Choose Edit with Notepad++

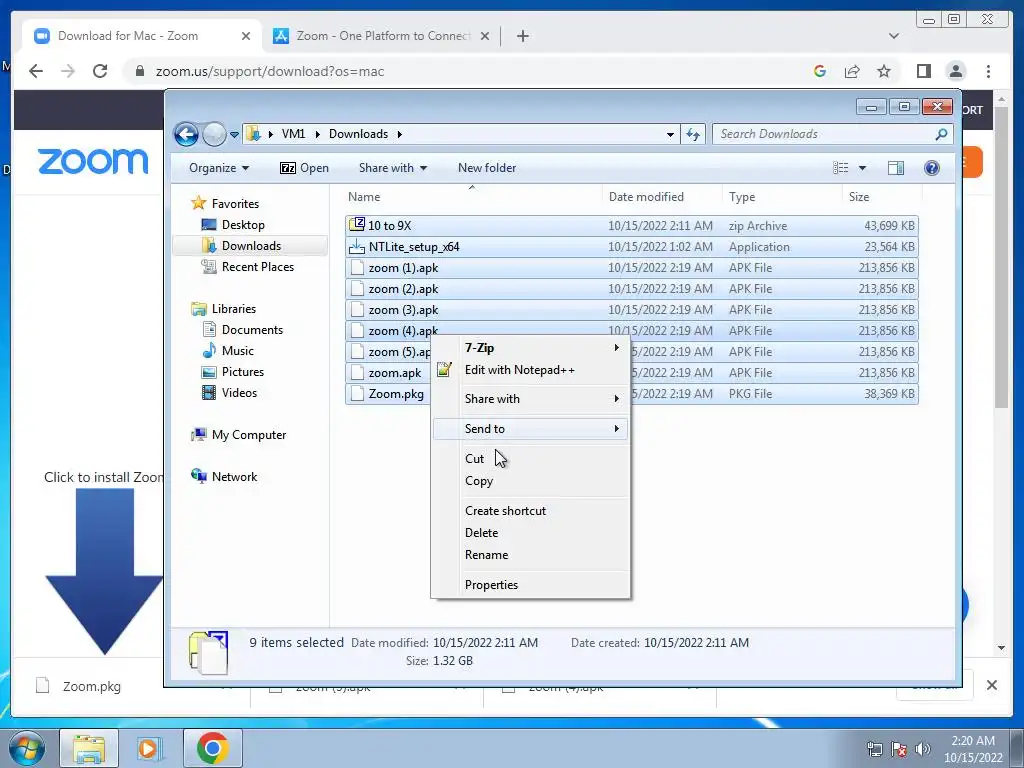[x=530, y=370]
